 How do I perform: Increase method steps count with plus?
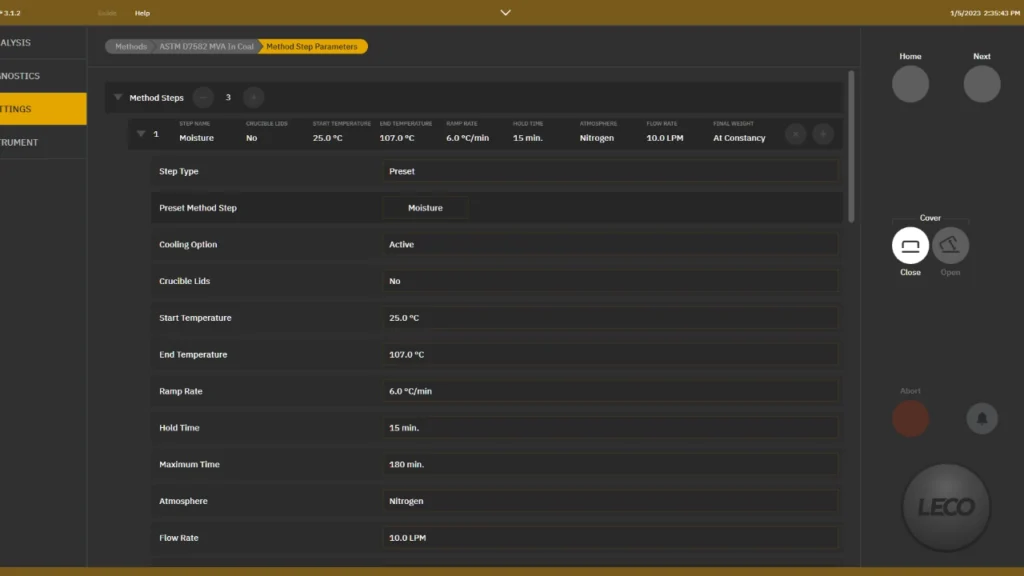tap(253, 97)
